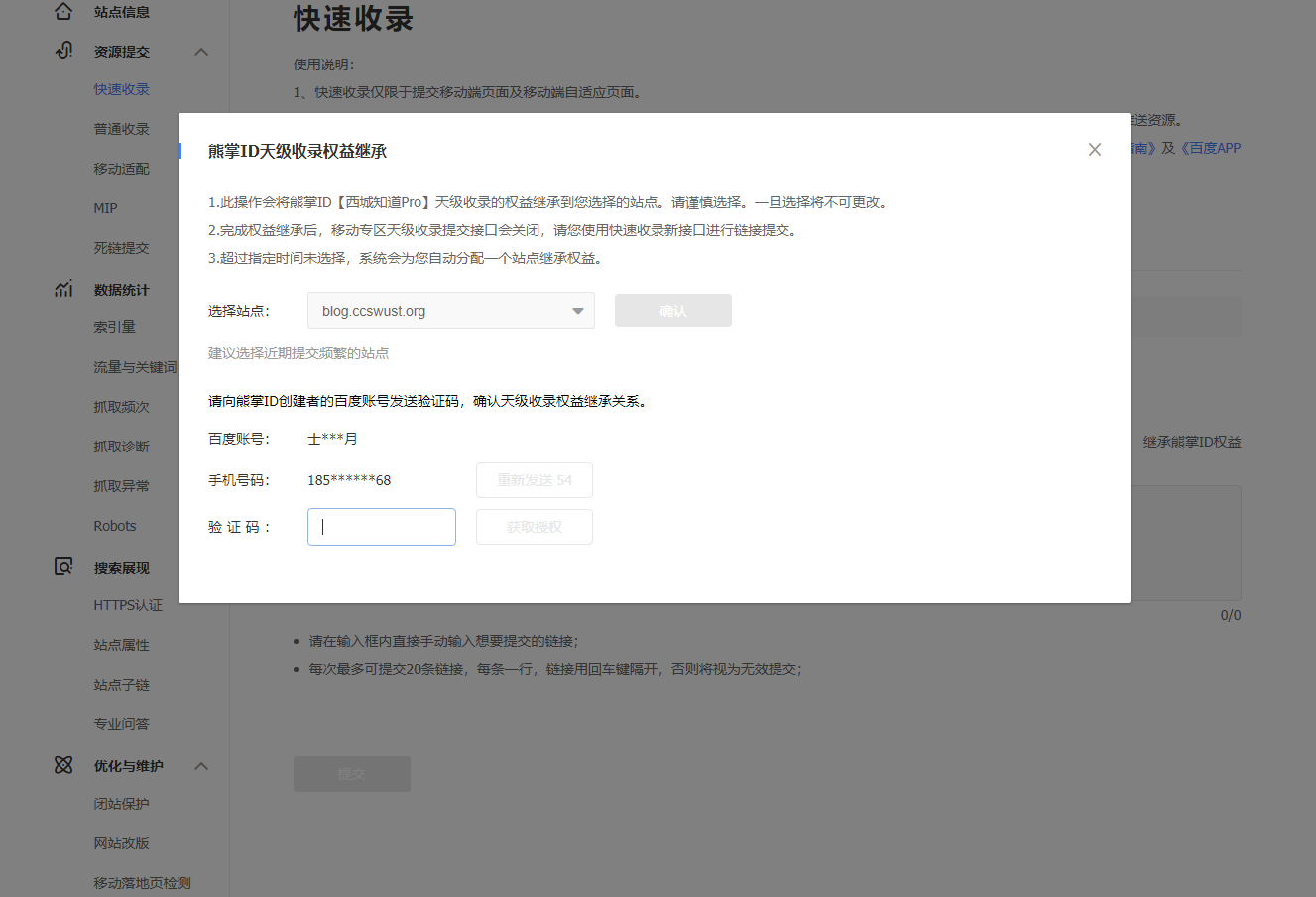Click the masked phone number 185******68
Image resolution: width=1316 pixels, height=897 pixels.
[x=349, y=480]
